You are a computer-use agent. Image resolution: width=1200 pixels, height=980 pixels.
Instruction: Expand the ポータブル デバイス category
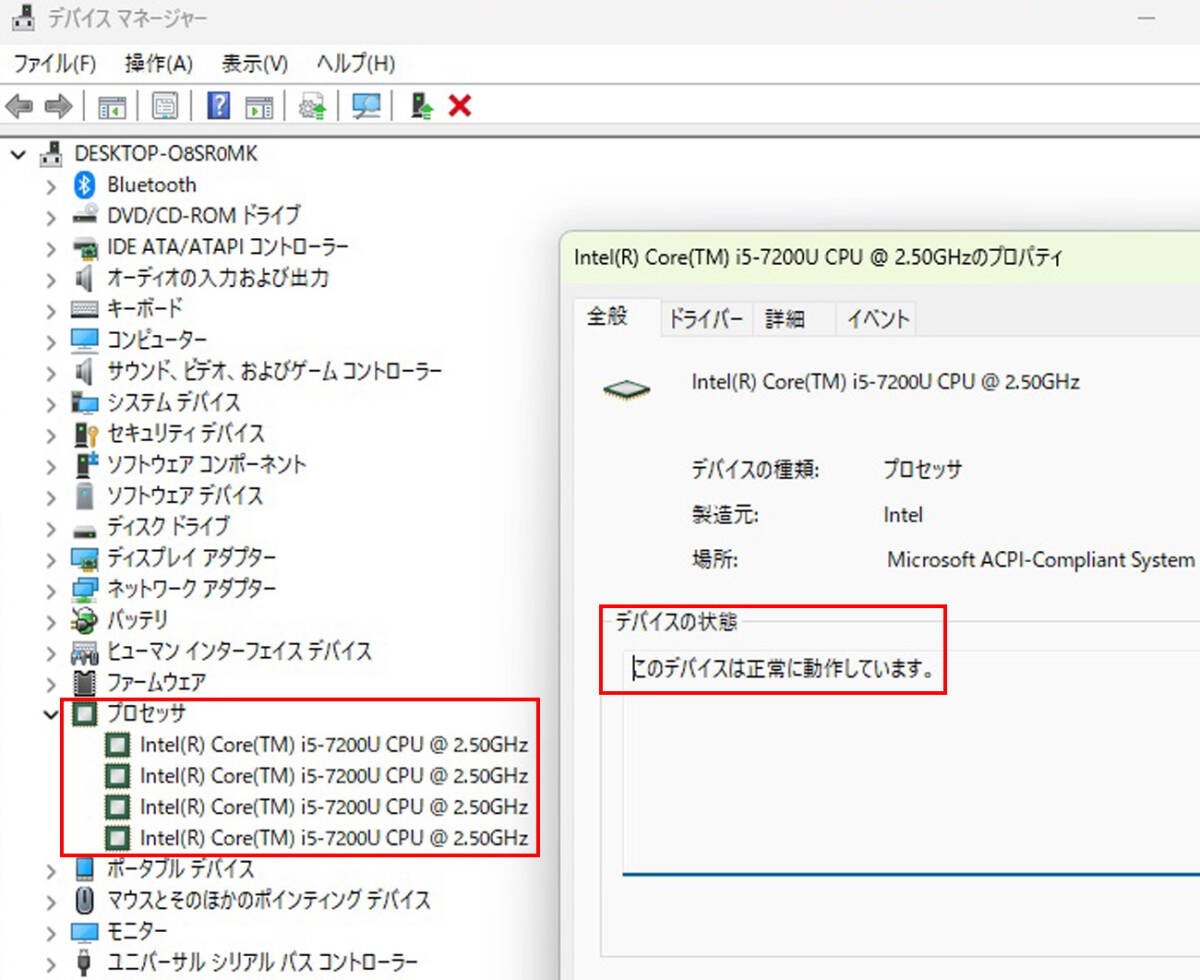[51, 869]
